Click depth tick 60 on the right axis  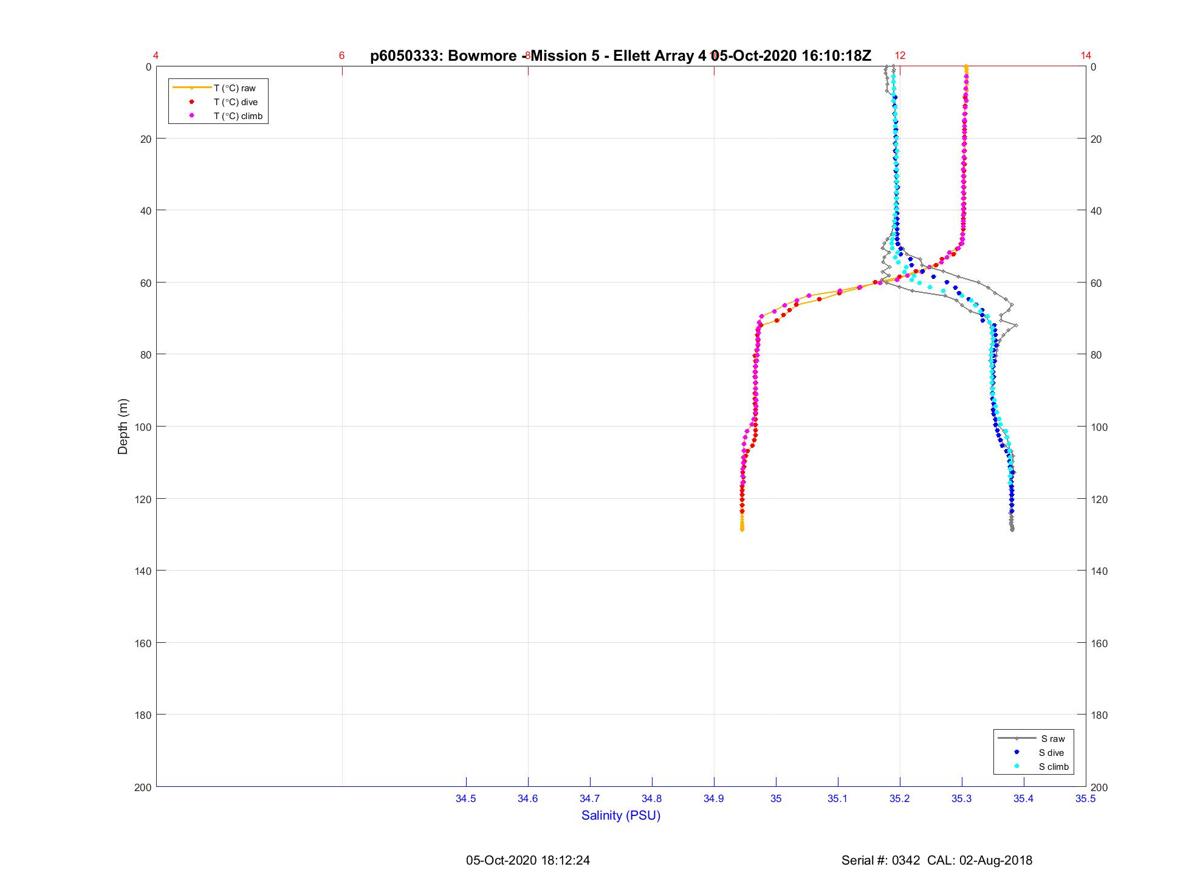pos(1097,283)
